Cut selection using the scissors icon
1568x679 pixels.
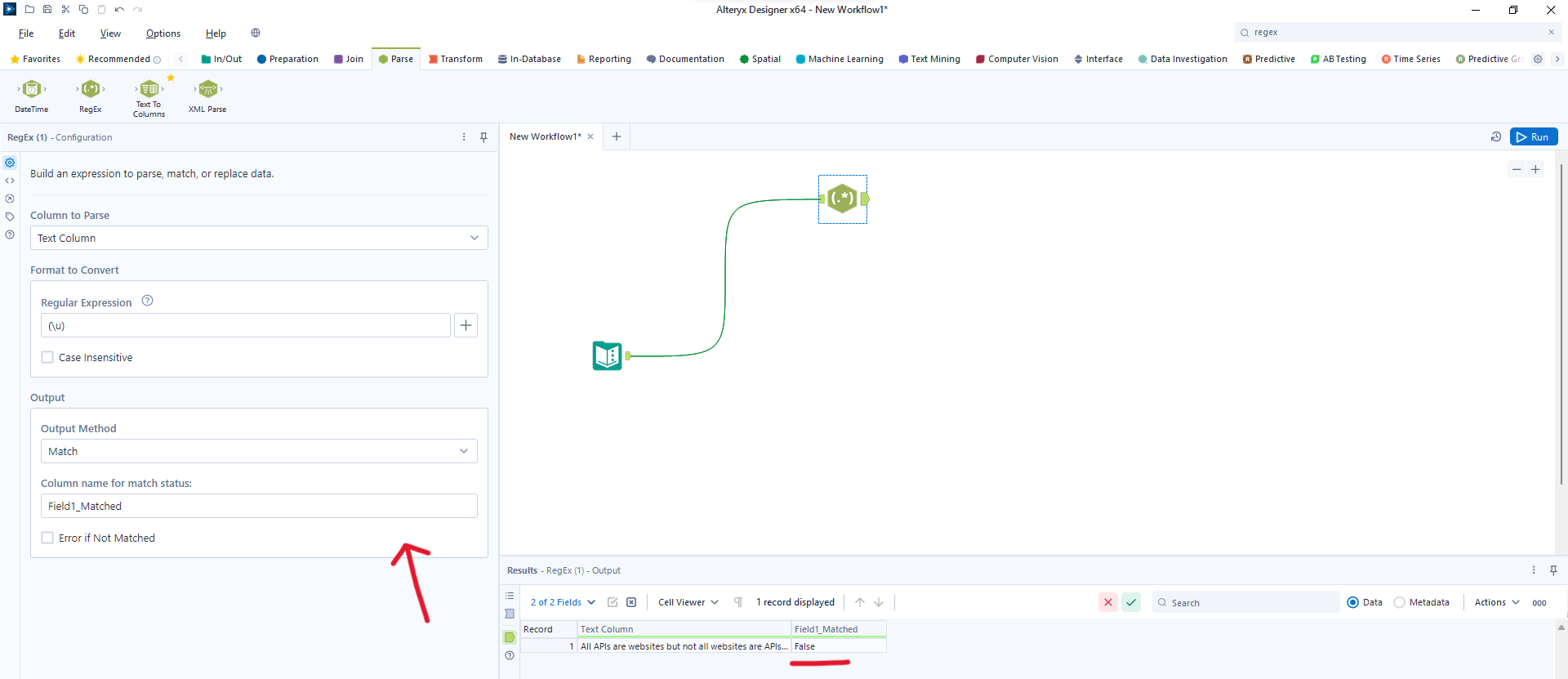click(65, 10)
